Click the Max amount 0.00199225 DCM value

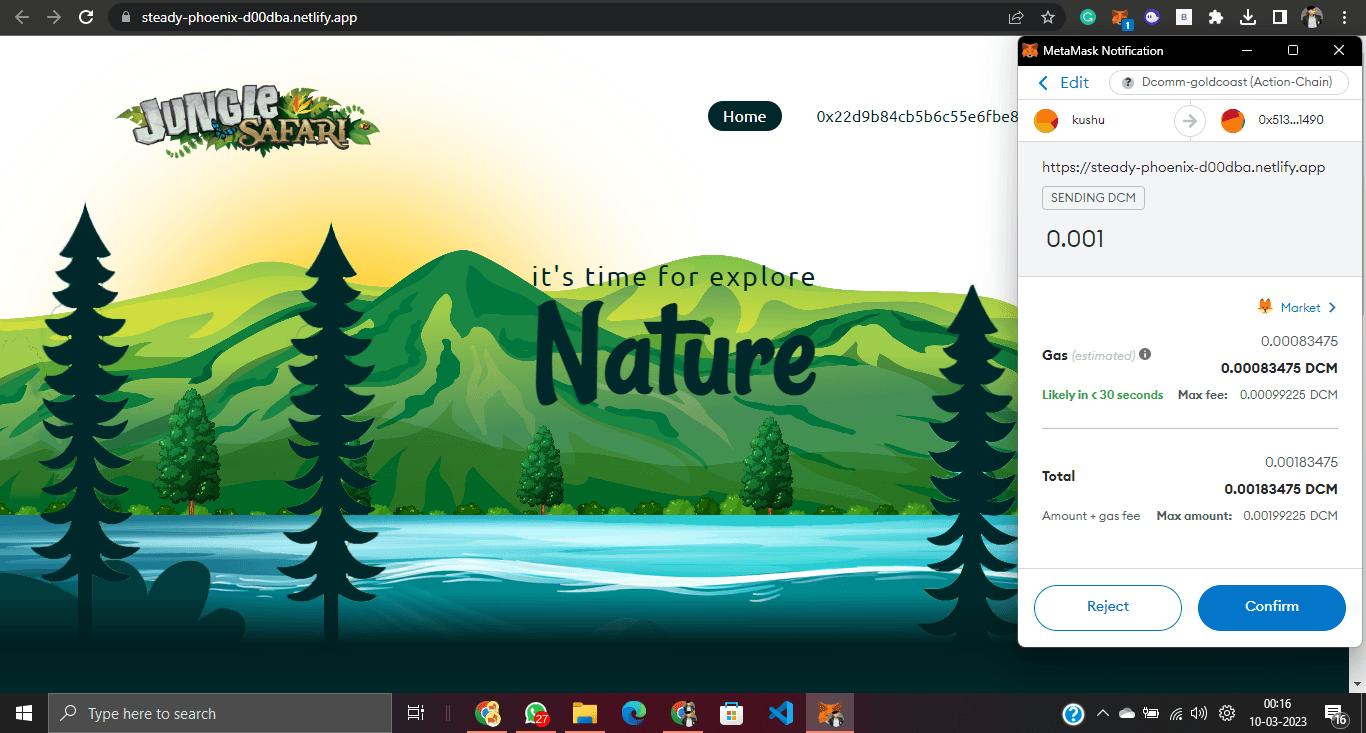1290,516
